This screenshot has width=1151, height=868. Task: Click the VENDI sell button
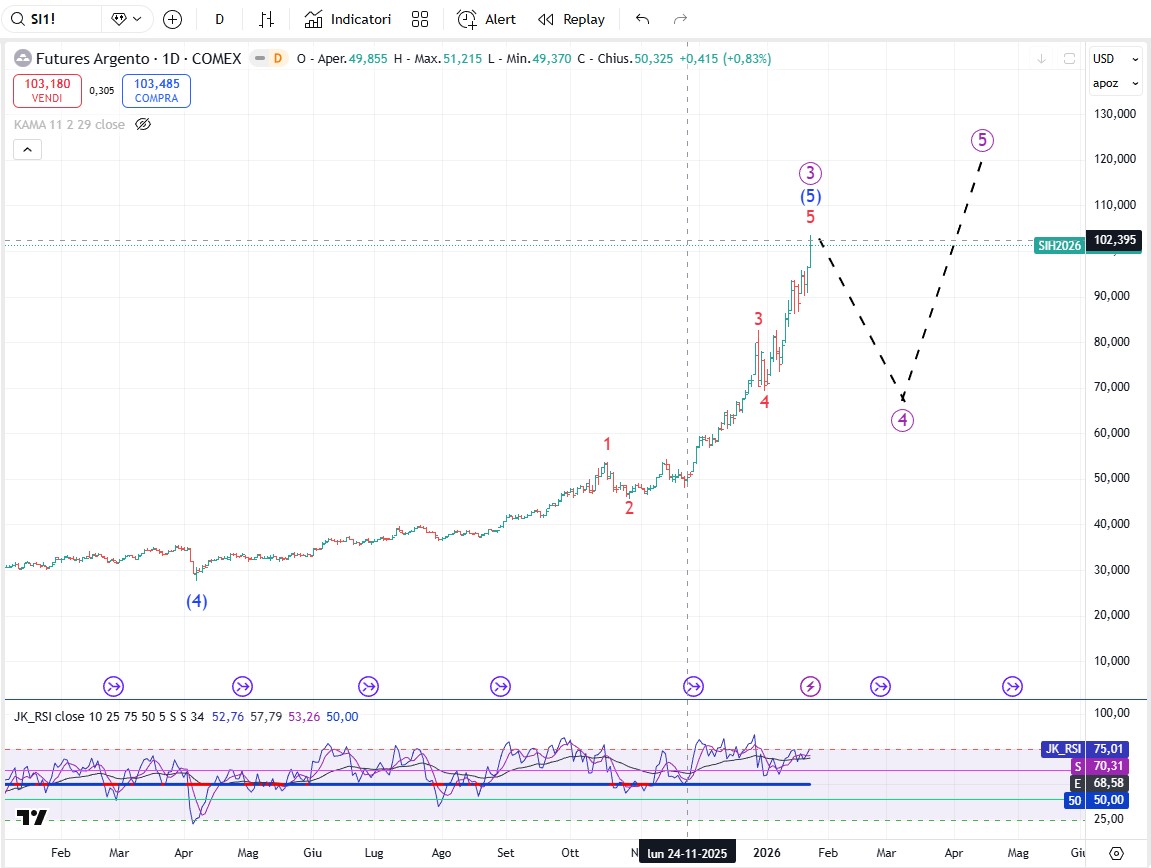[47, 91]
